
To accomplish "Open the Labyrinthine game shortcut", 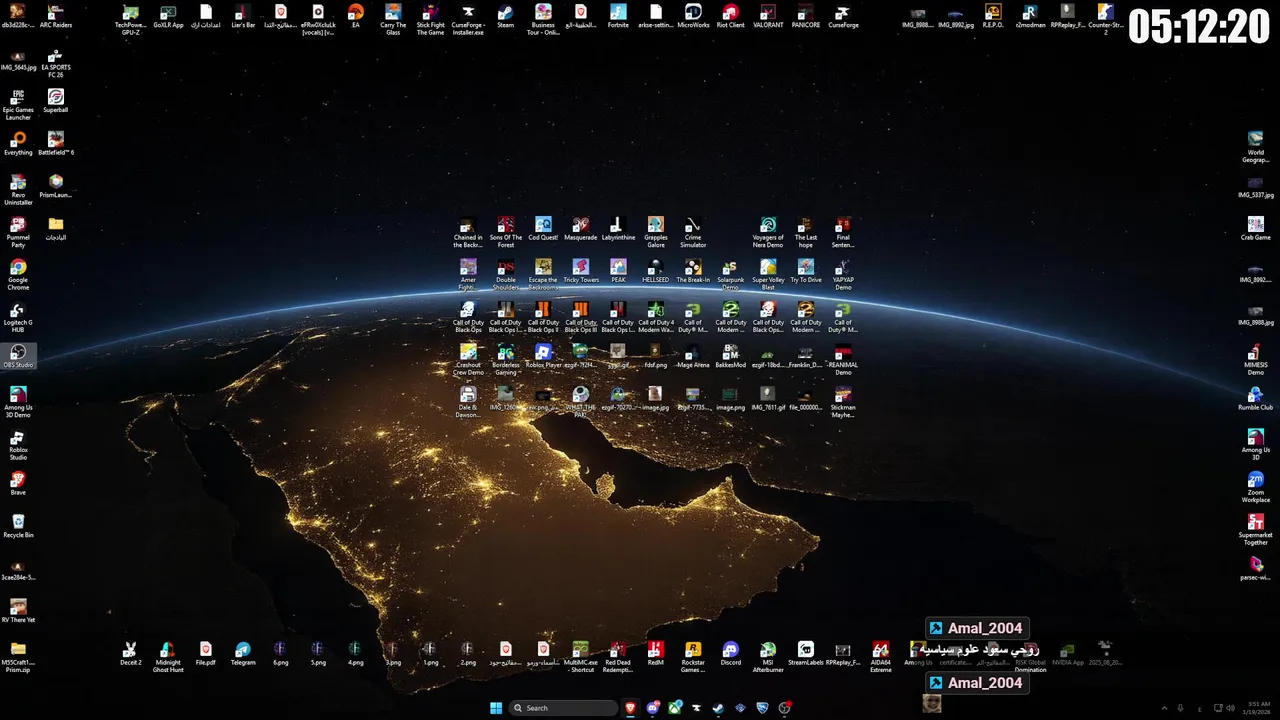I will pyautogui.click(x=618, y=229).
